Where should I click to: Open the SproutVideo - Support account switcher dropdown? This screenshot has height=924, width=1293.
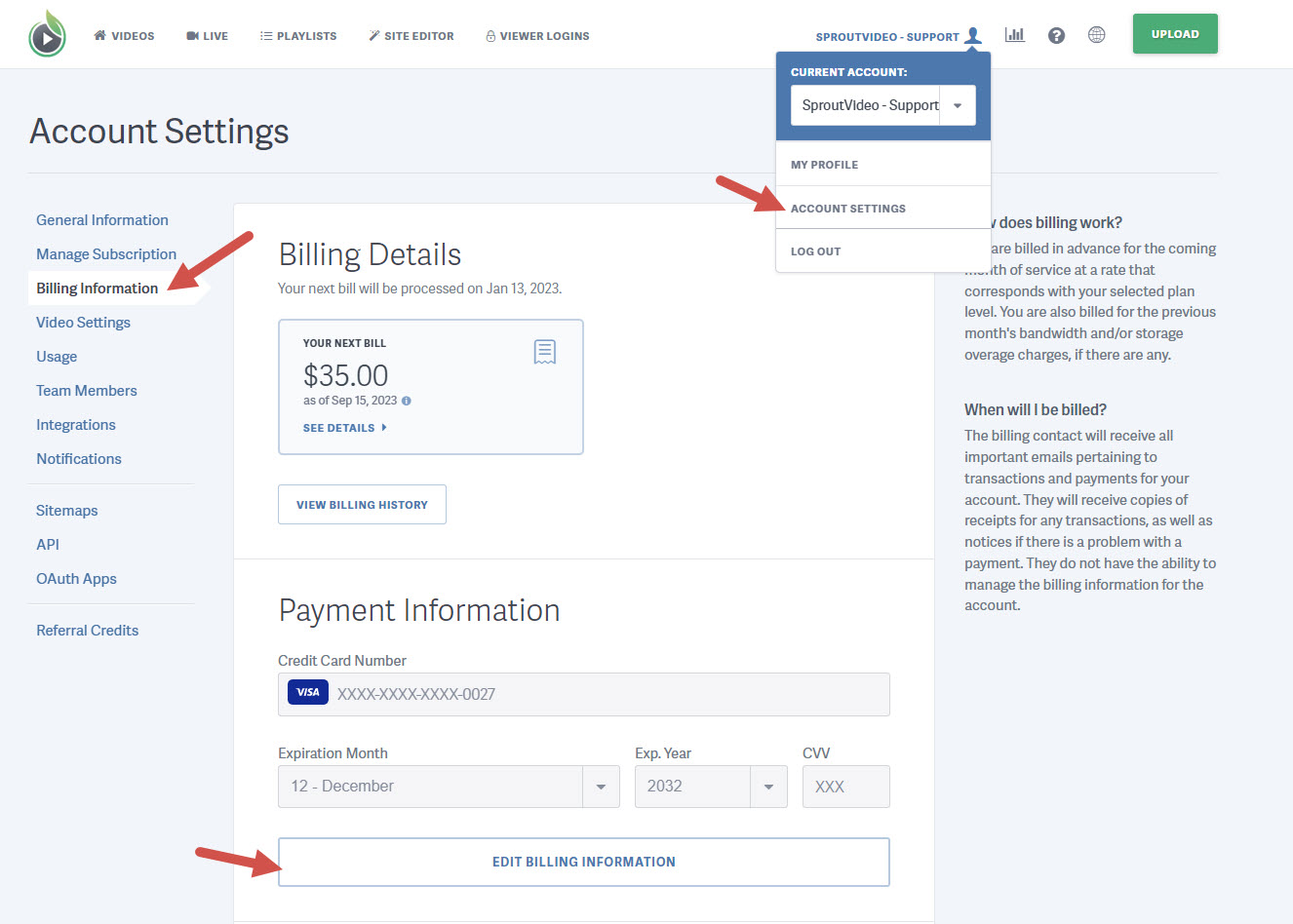pos(957,104)
